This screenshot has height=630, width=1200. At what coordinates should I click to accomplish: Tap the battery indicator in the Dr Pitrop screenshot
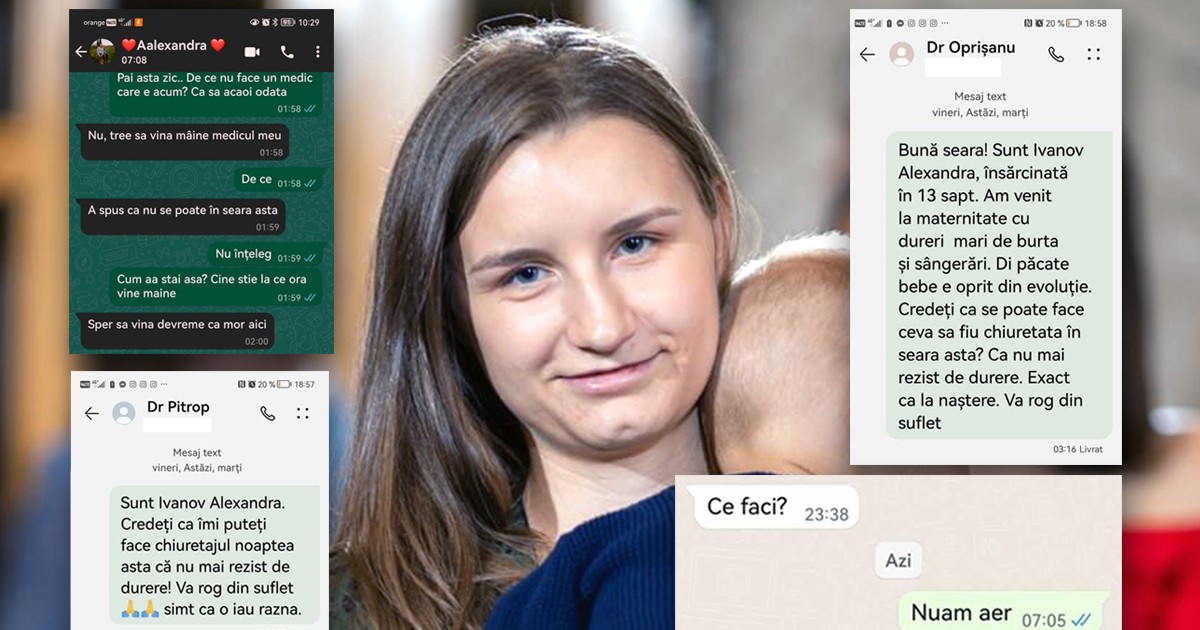(x=284, y=384)
